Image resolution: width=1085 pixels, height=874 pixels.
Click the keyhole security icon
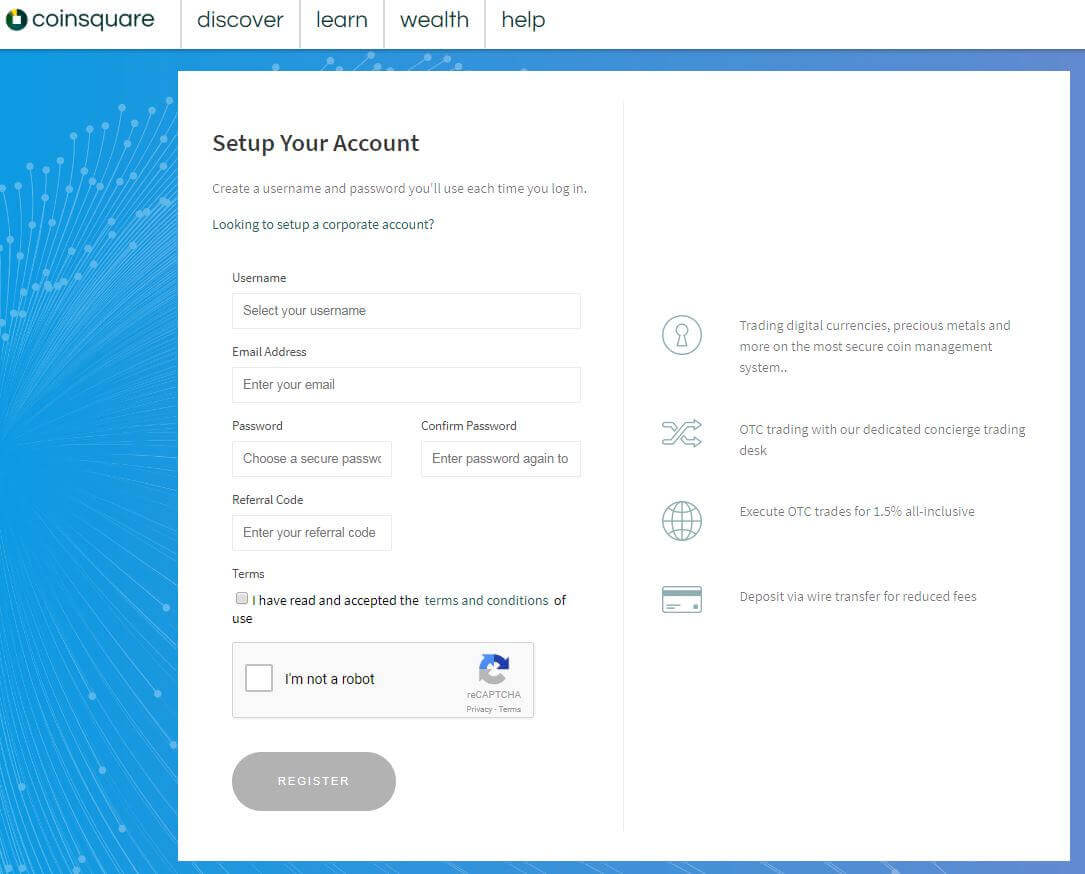click(x=682, y=335)
